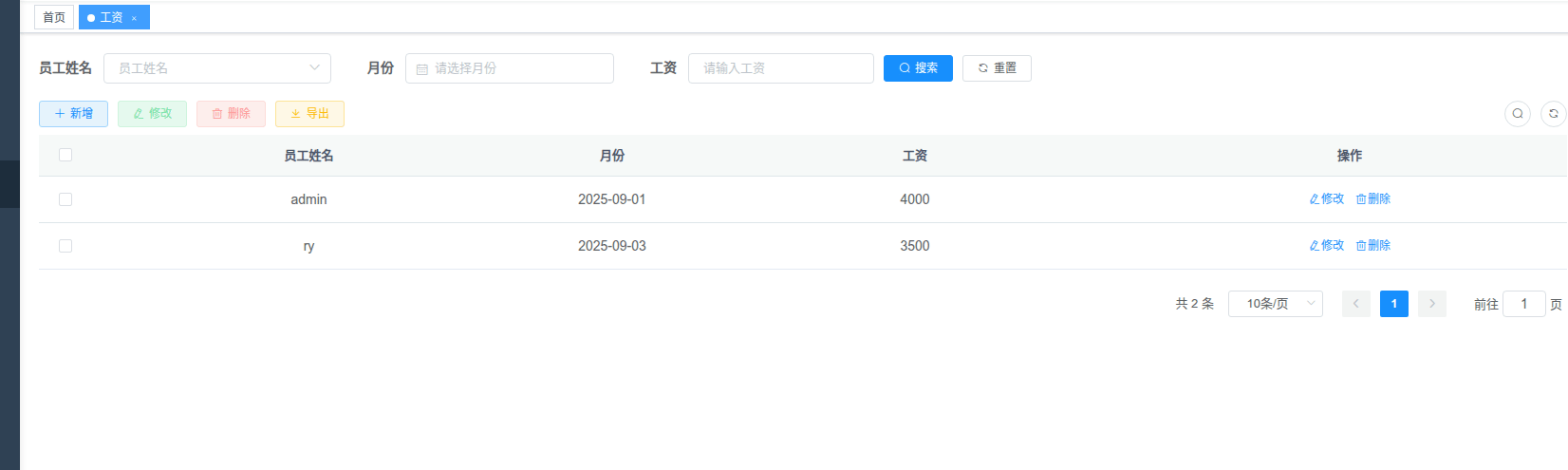The height and width of the screenshot is (470, 1568).
Task: Toggle the select-all header checkbox
Action: point(65,155)
